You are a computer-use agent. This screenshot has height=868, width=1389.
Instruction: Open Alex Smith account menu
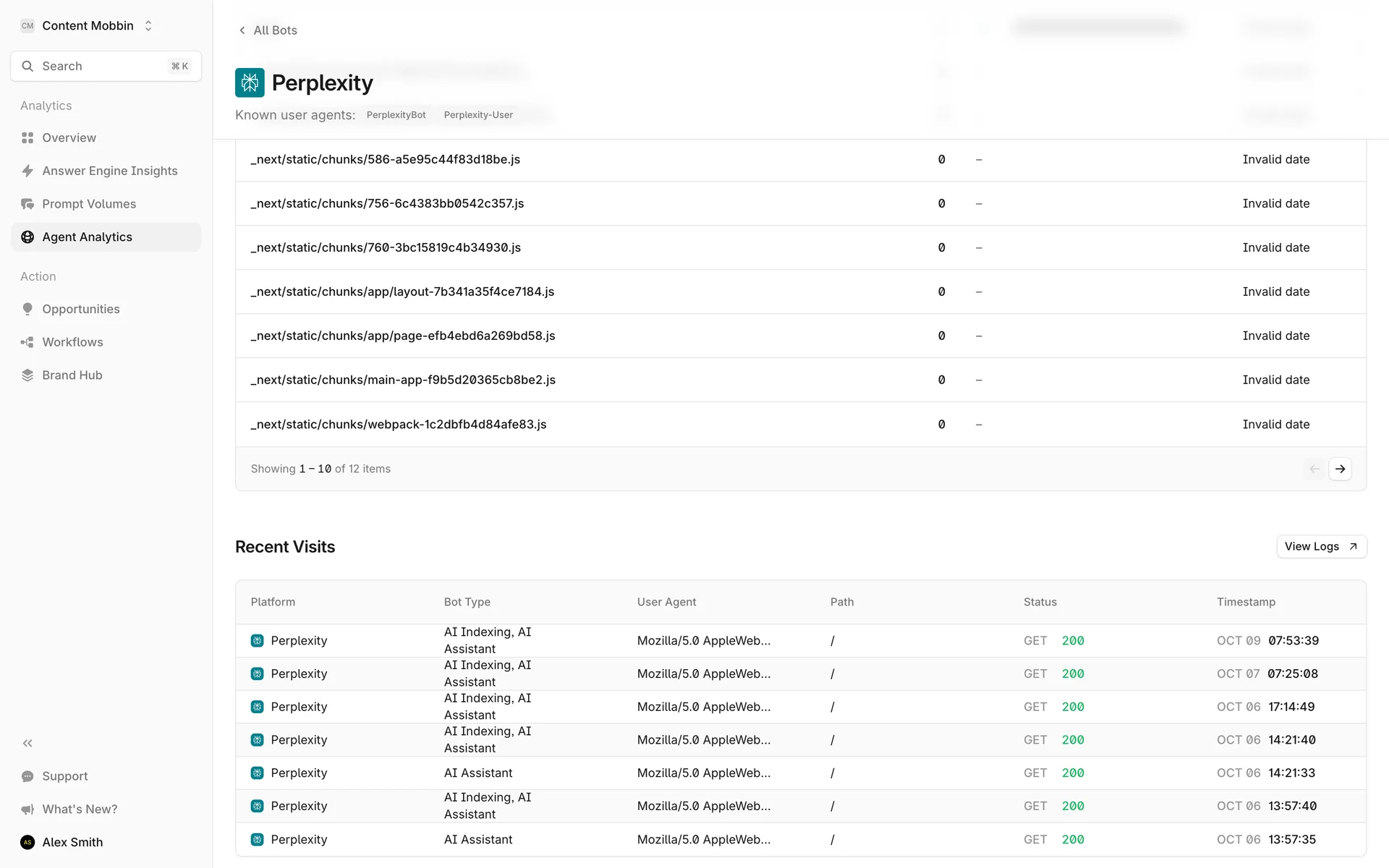point(72,842)
